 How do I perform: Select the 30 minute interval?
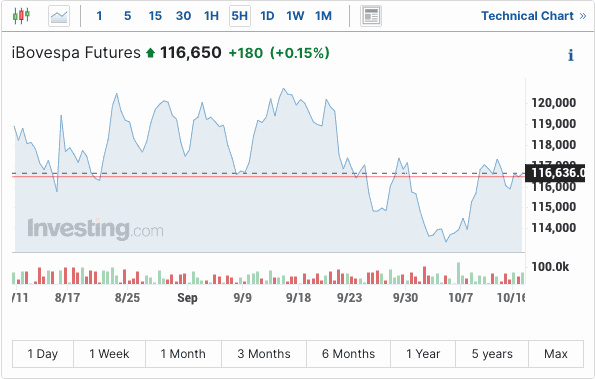pos(183,16)
